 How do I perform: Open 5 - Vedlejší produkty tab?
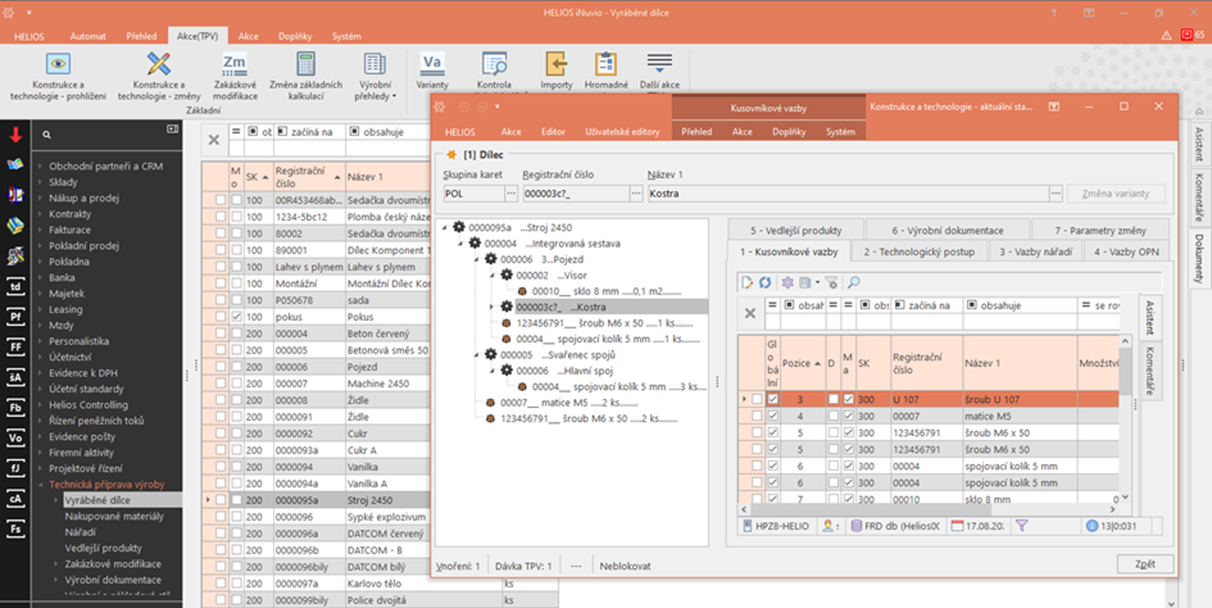[x=795, y=229]
